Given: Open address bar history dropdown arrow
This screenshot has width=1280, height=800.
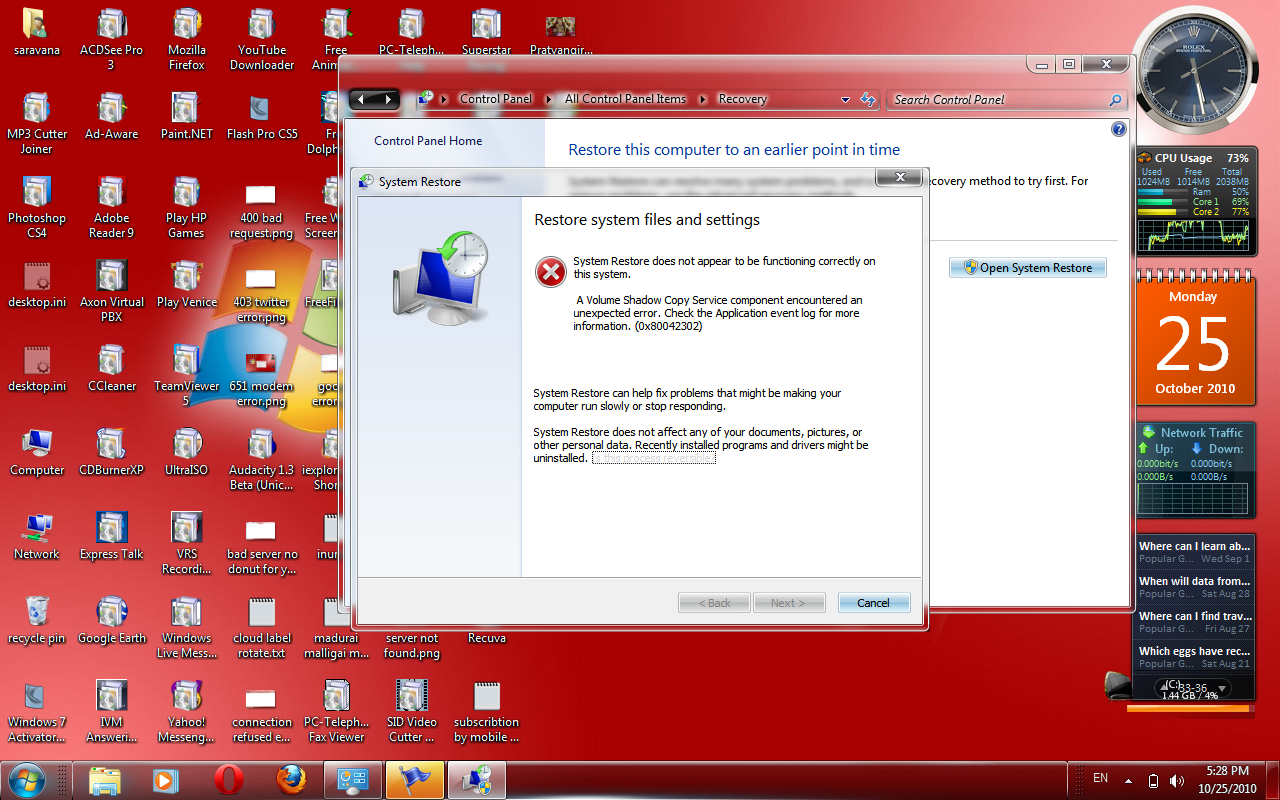Looking at the screenshot, I should tap(845, 100).
